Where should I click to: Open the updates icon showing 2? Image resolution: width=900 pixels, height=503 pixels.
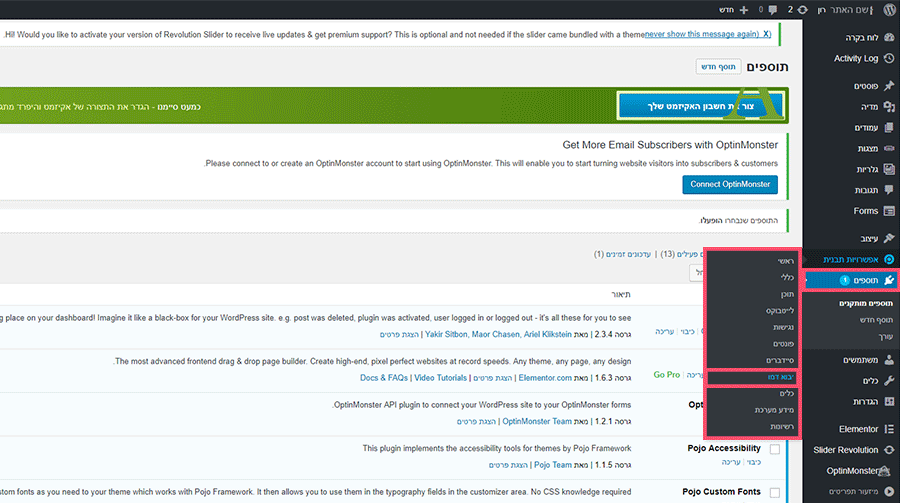[802, 9]
